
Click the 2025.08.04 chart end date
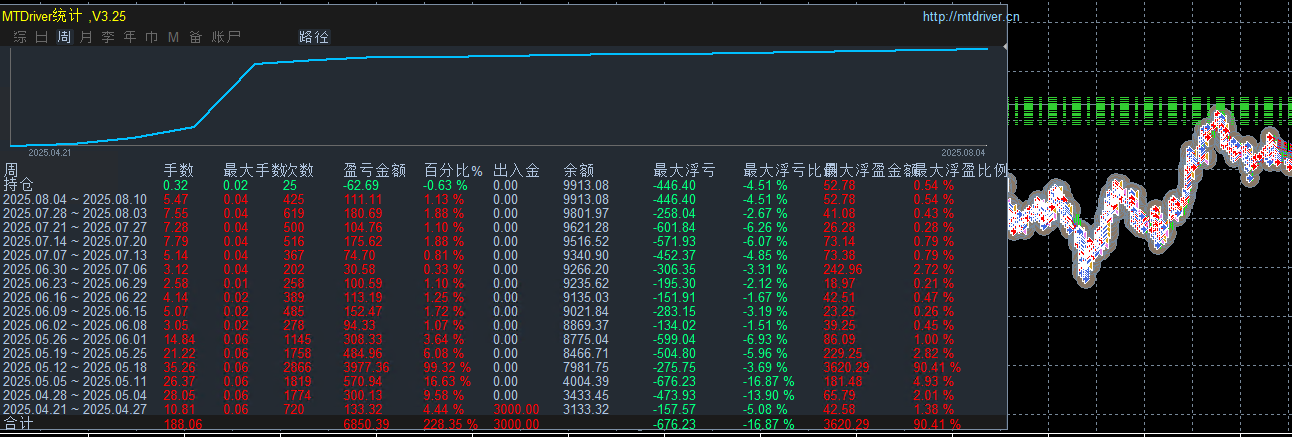point(963,153)
